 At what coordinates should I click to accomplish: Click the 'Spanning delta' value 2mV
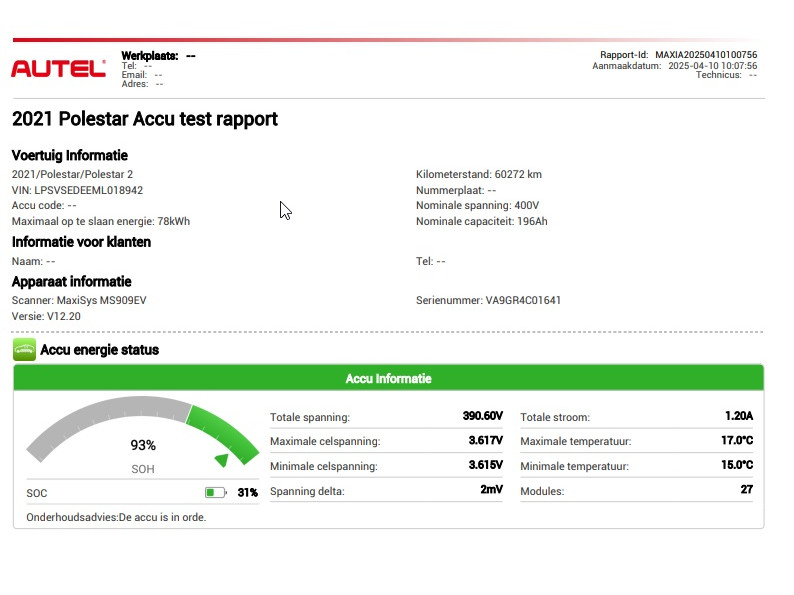(x=492, y=489)
